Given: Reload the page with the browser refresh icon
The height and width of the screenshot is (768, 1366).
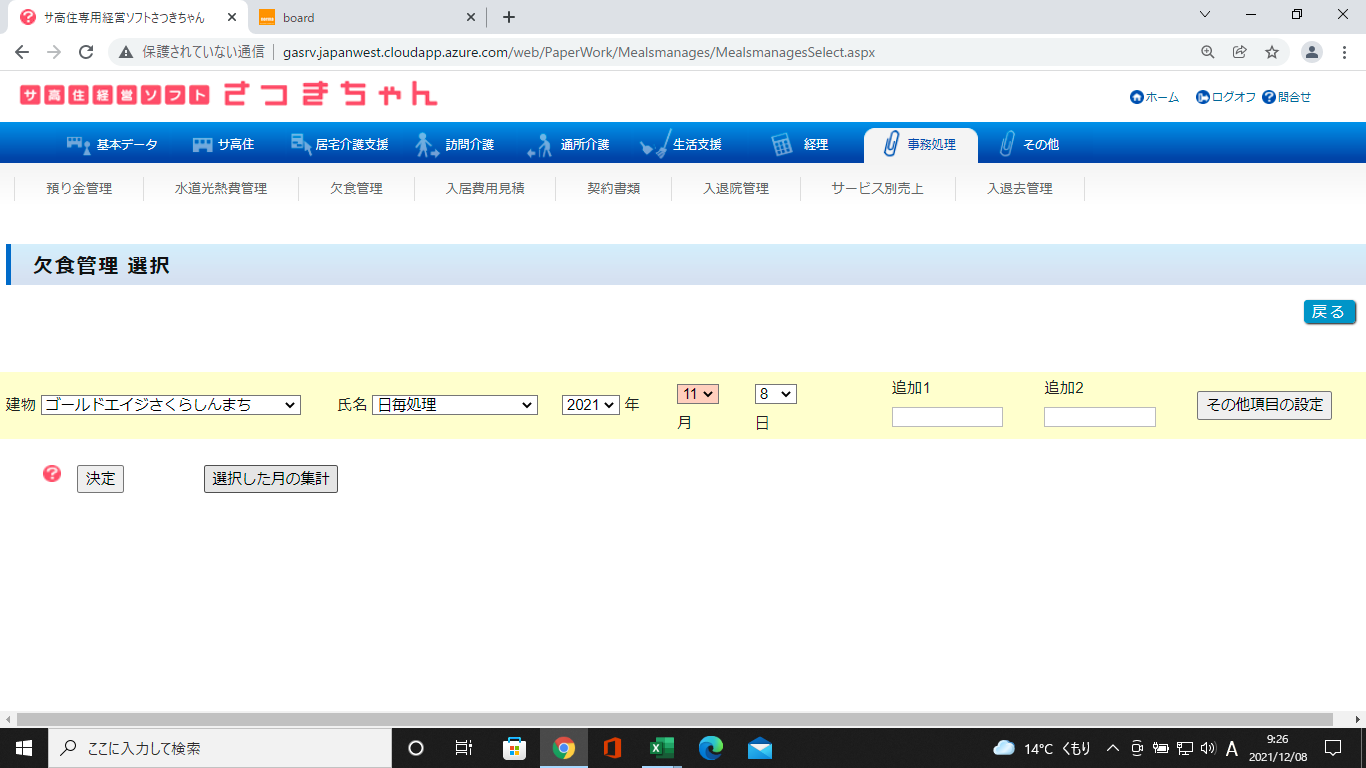Looking at the screenshot, I should [x=86, y=52].
